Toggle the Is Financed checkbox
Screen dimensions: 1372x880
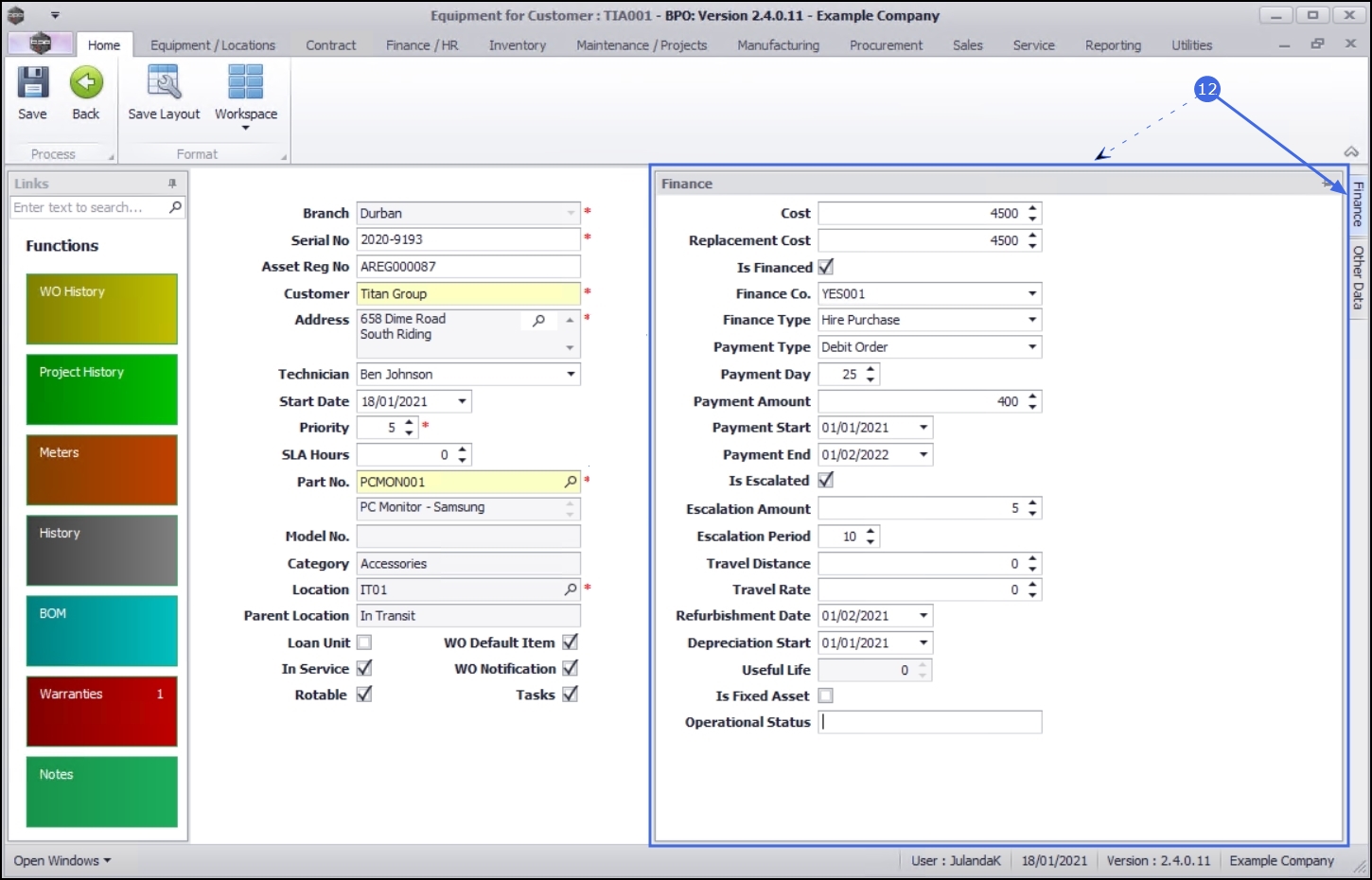(826, 267)
